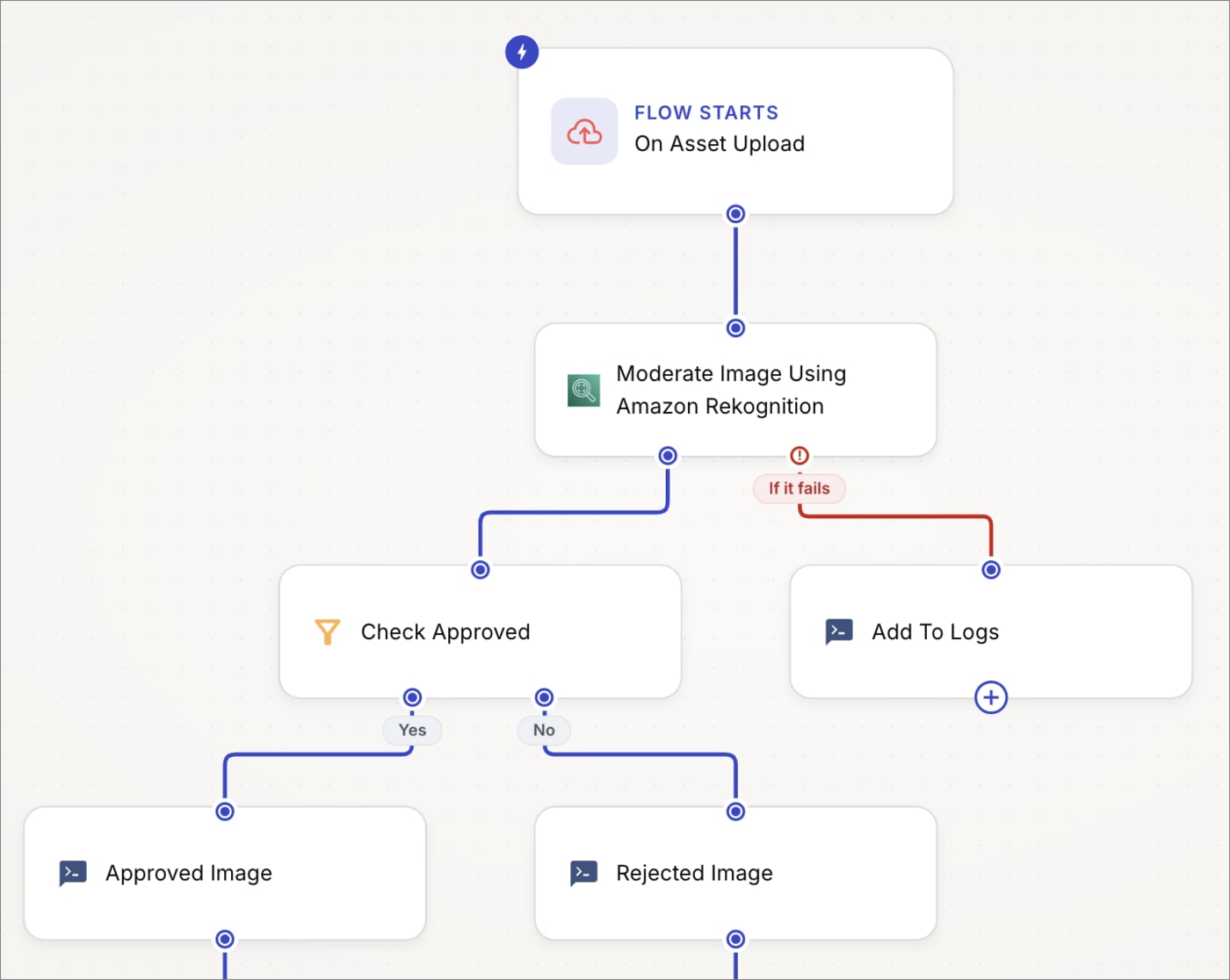
Task: Select the No branch label
Action: [544, 730]
